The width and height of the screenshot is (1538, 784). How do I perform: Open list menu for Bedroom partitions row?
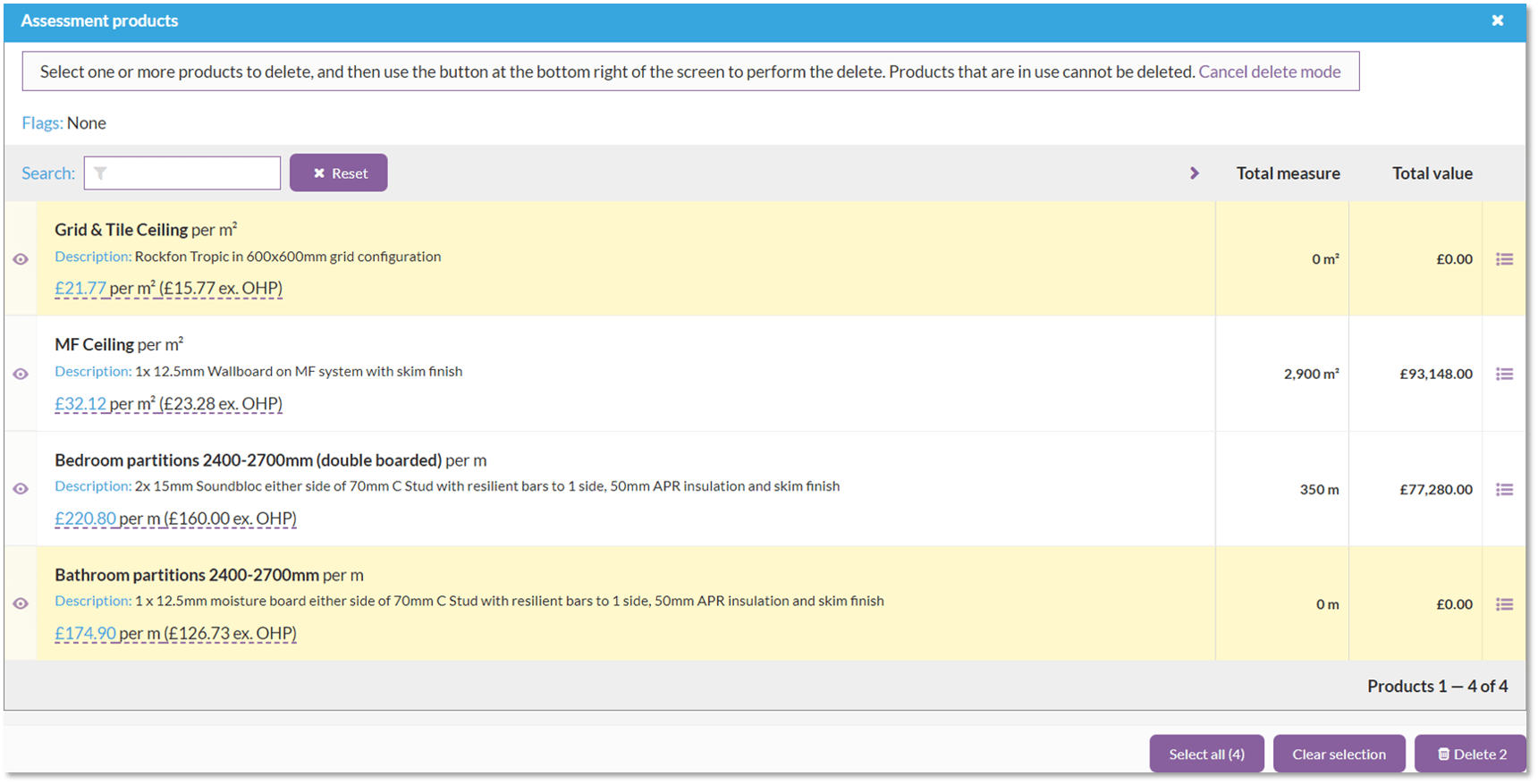click(1504, 489)
